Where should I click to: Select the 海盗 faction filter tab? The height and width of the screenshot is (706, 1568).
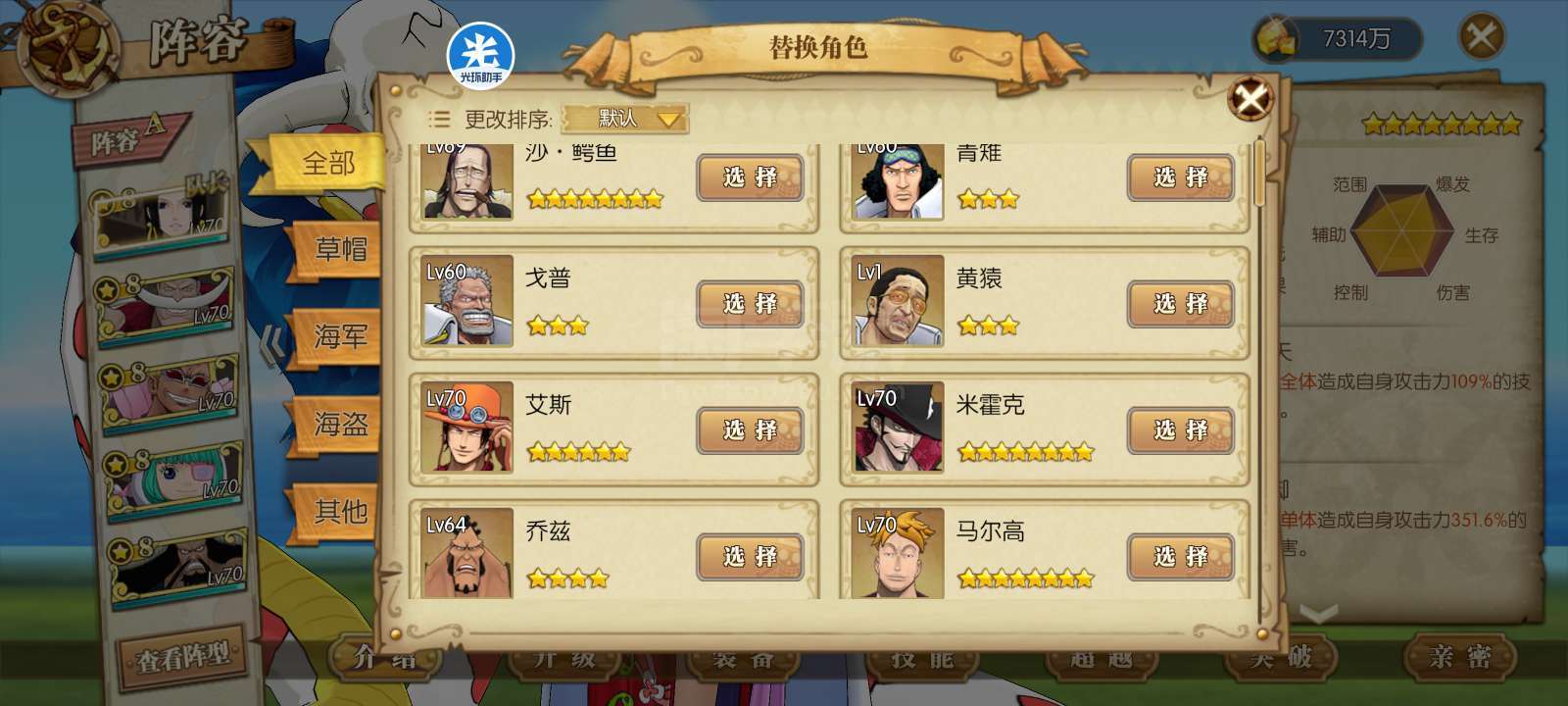(x=339, y=425)
